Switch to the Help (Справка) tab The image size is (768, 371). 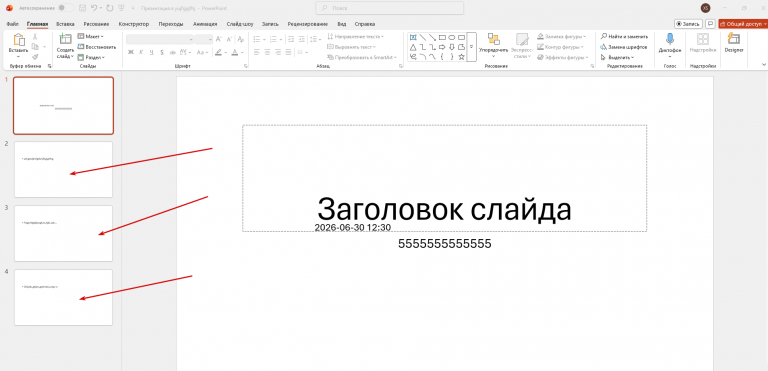[x=365, y=24]
